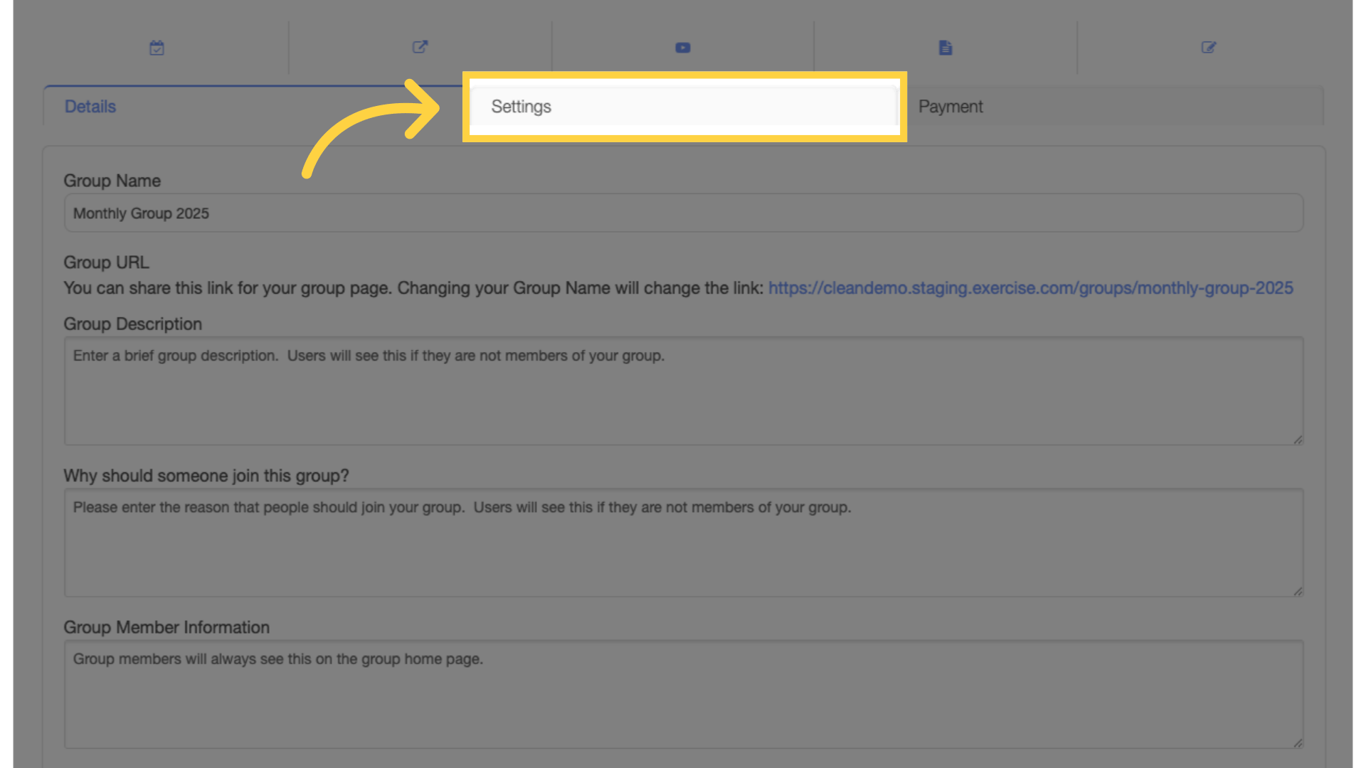Open the document file icon
This screenshot has height=768, width=1366.
[945, 47]
